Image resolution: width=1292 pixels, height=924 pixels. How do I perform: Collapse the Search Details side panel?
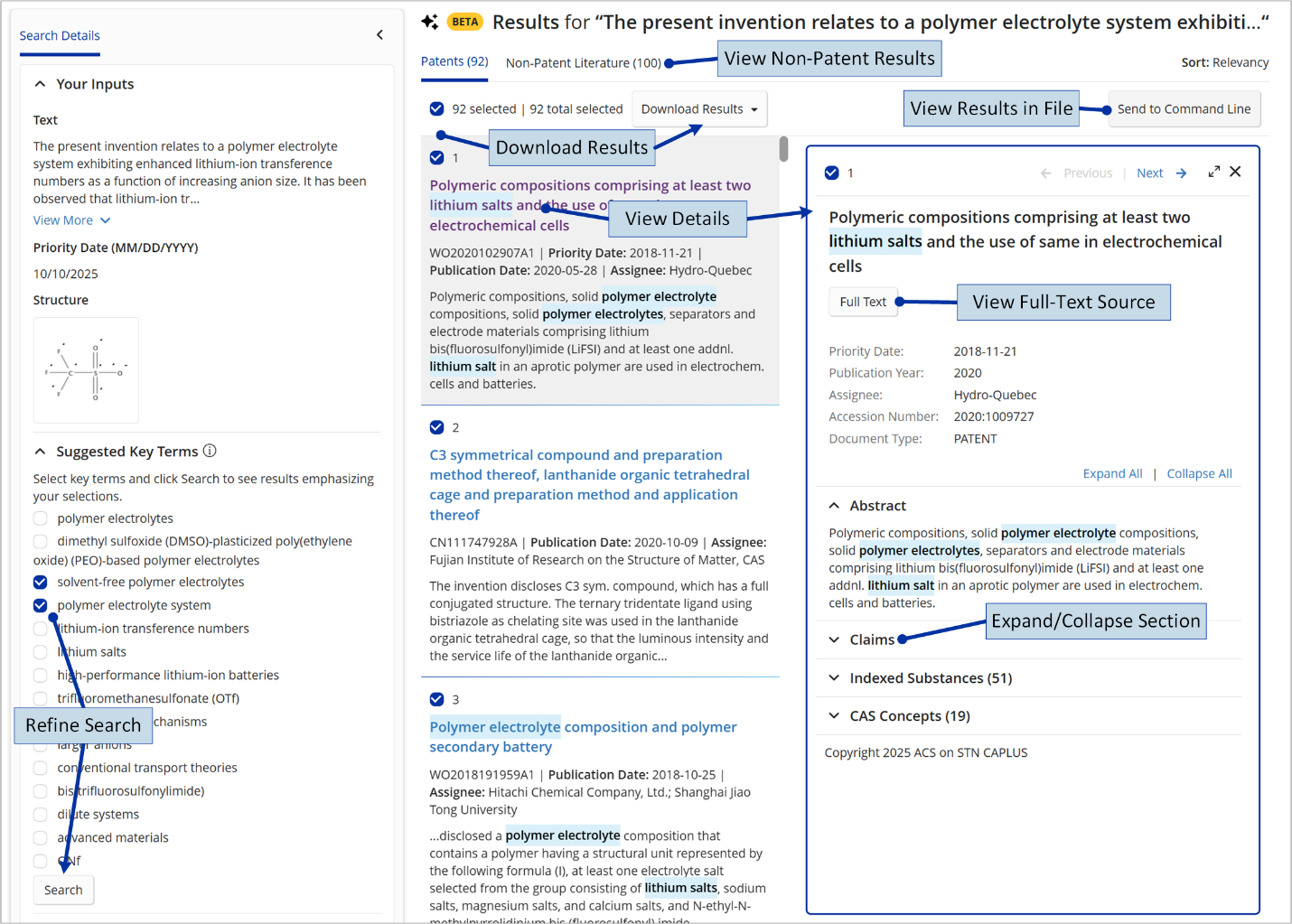(x=379, y=35)
